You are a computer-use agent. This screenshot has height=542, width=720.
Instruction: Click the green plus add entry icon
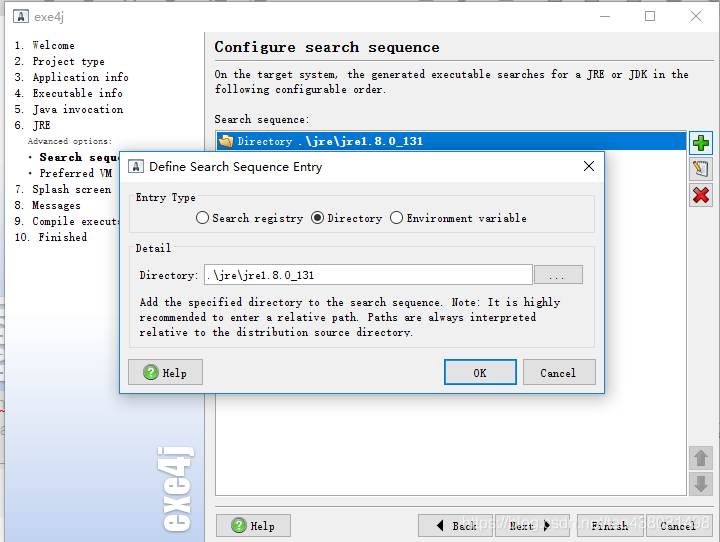pyautogui.click(x=701, y=143)
